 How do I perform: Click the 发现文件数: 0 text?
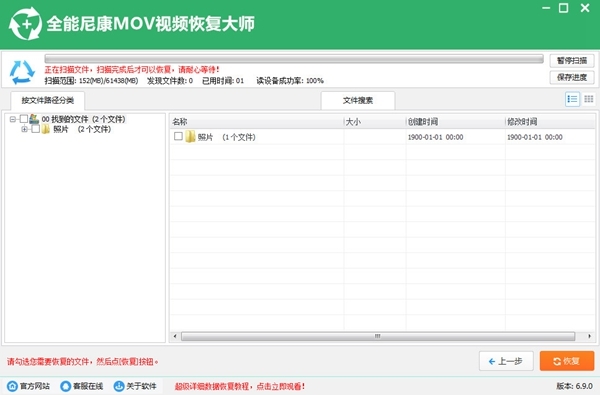pos(170,81)
